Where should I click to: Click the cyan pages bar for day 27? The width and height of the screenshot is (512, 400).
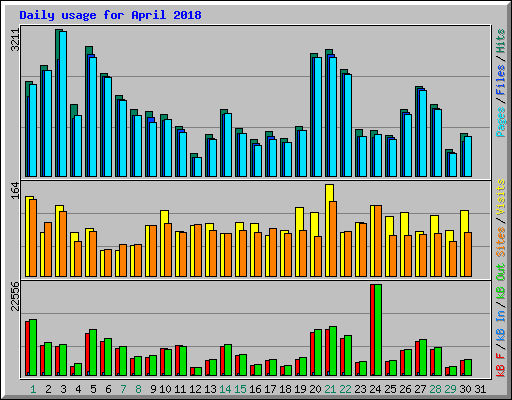tap(423, 134)
